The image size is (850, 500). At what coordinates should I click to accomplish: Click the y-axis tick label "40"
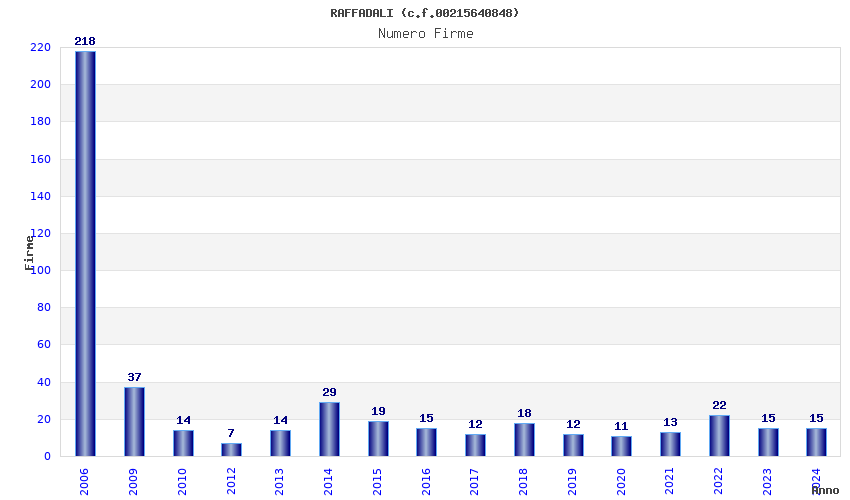coord(44,382)
